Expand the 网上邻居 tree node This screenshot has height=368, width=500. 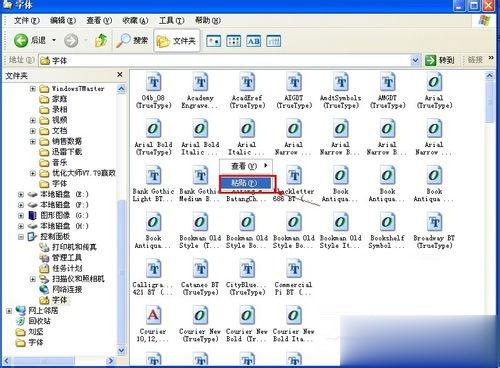(x=9, y=311)
